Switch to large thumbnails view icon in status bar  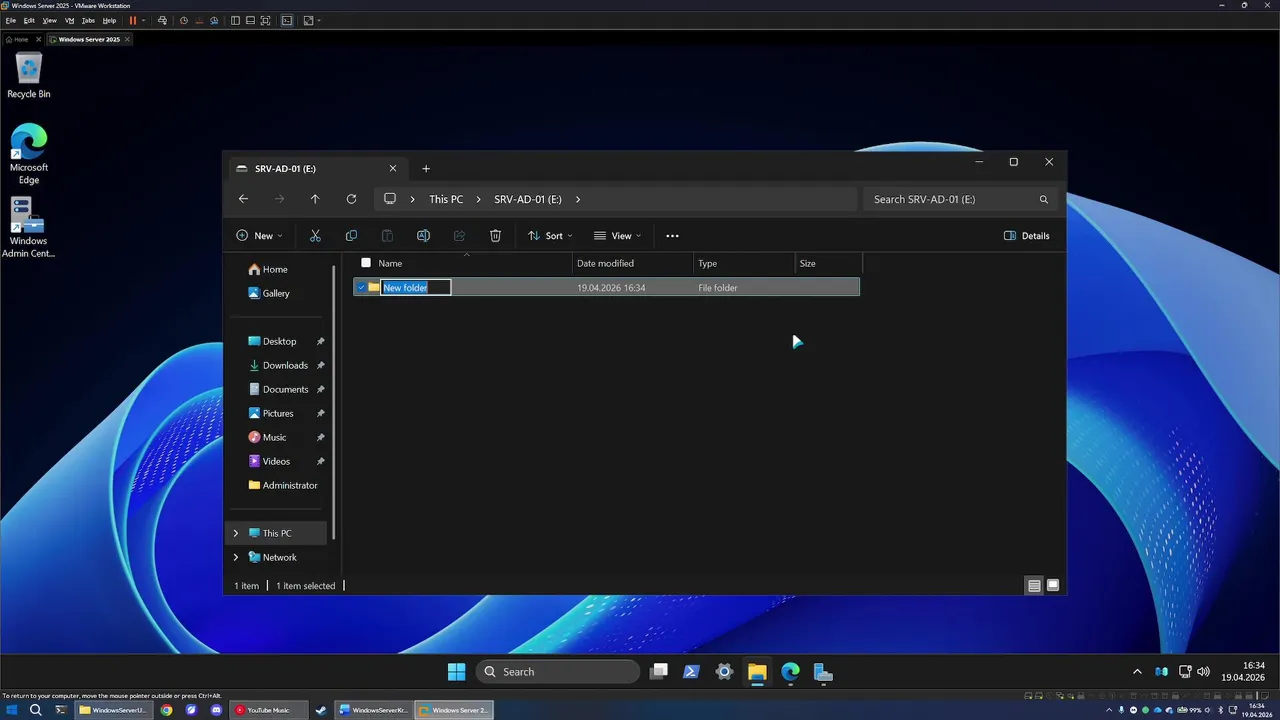tap(1053, 586)
